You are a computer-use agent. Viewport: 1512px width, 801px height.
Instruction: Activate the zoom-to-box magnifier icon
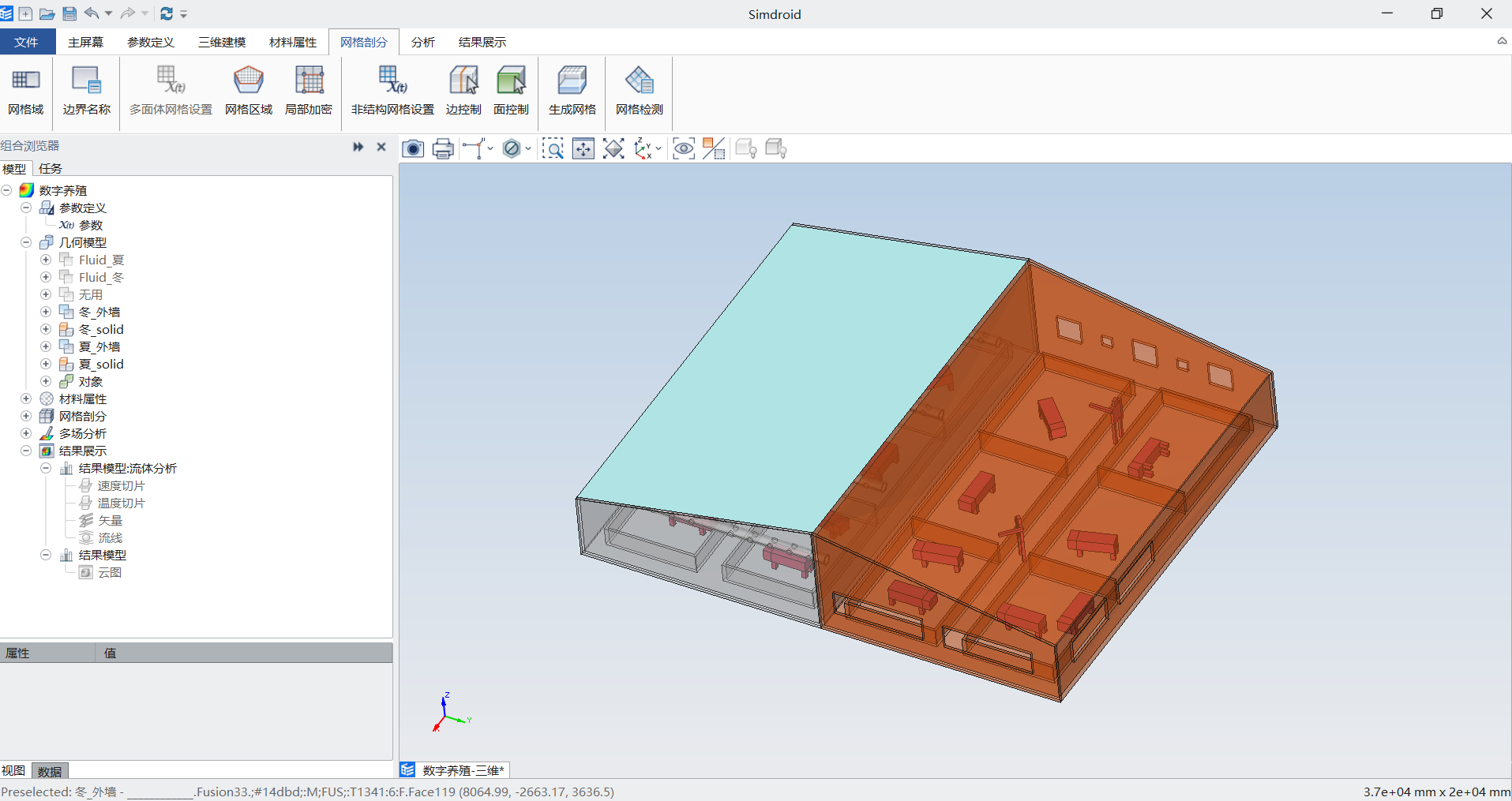[553, 148]
